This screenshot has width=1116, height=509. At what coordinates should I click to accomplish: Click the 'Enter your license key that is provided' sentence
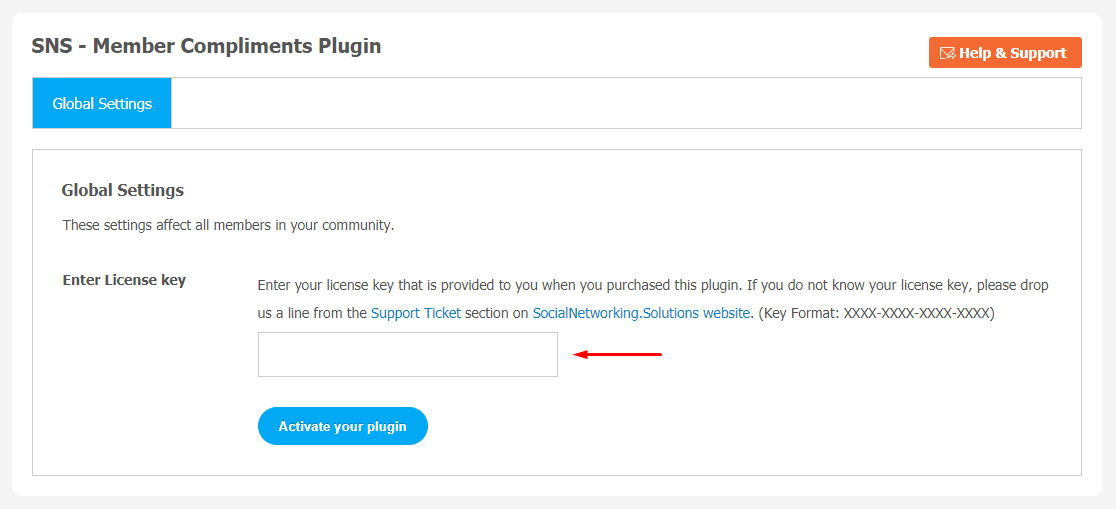(x=500, y=285)
